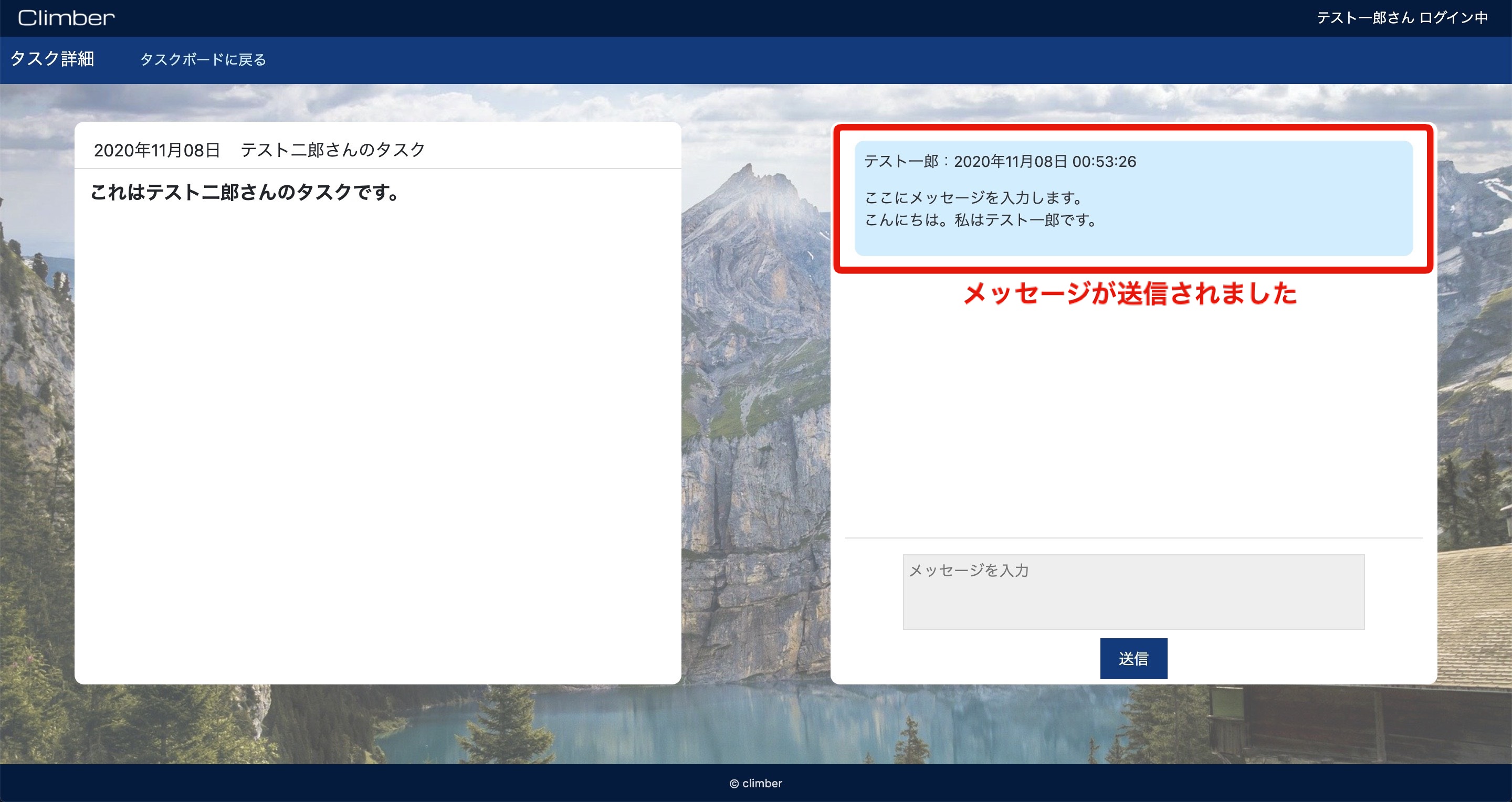Click テスト一郎さん ログイン中 account text
Viewport: 1512px width, 802px height.
point(1403,17)
